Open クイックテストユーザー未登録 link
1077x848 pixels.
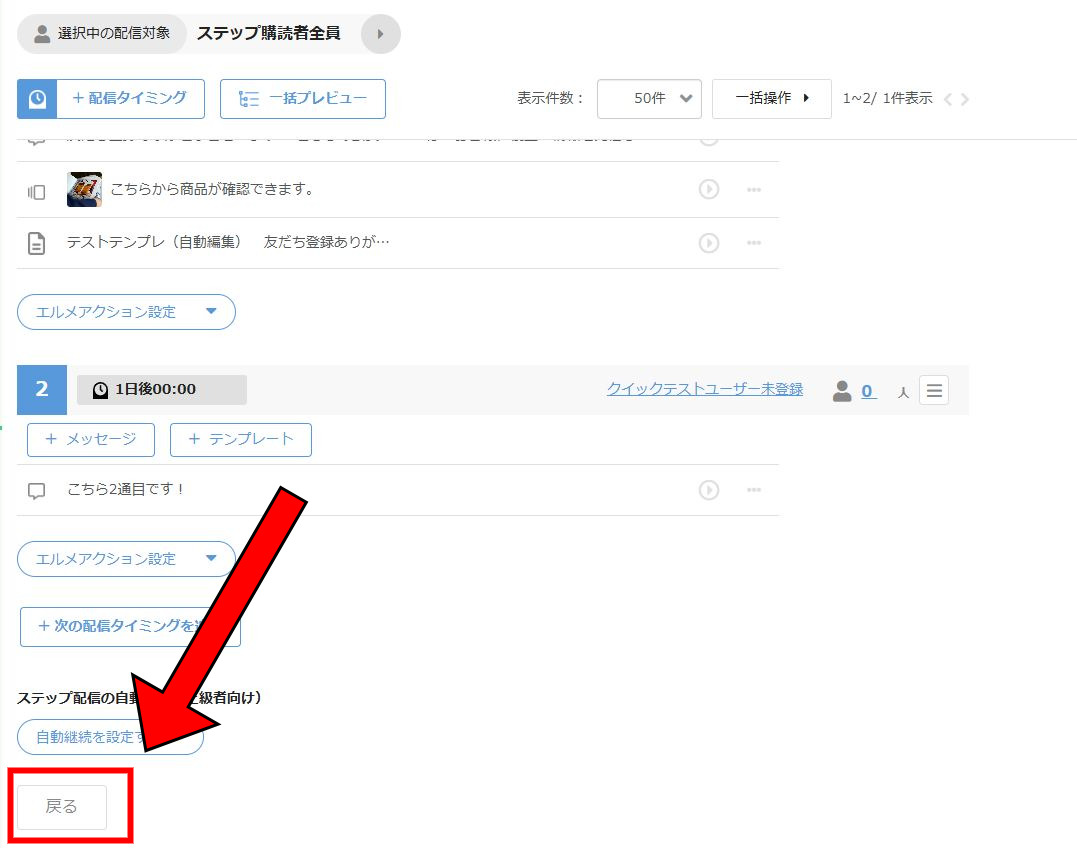pyautogui.click(x=704, y=389)
